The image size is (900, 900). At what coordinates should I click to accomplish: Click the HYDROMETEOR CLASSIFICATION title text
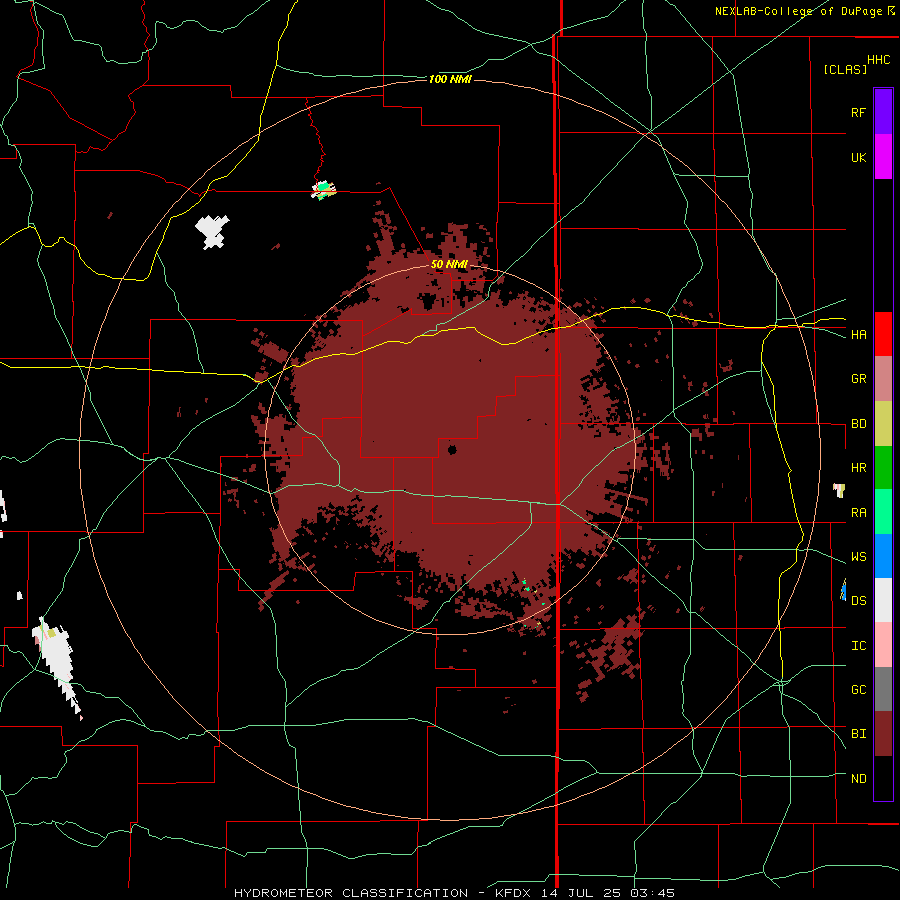point(351,893)
